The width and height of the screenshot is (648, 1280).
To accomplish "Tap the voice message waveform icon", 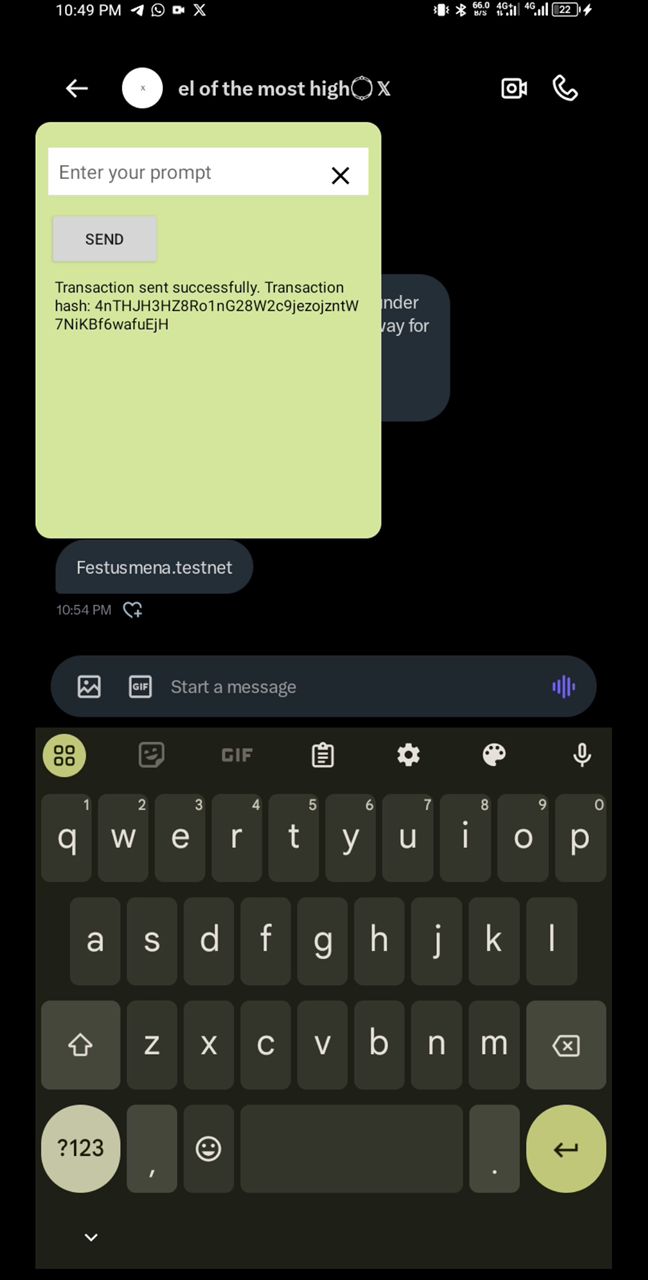I will click(x=563, y=686).
